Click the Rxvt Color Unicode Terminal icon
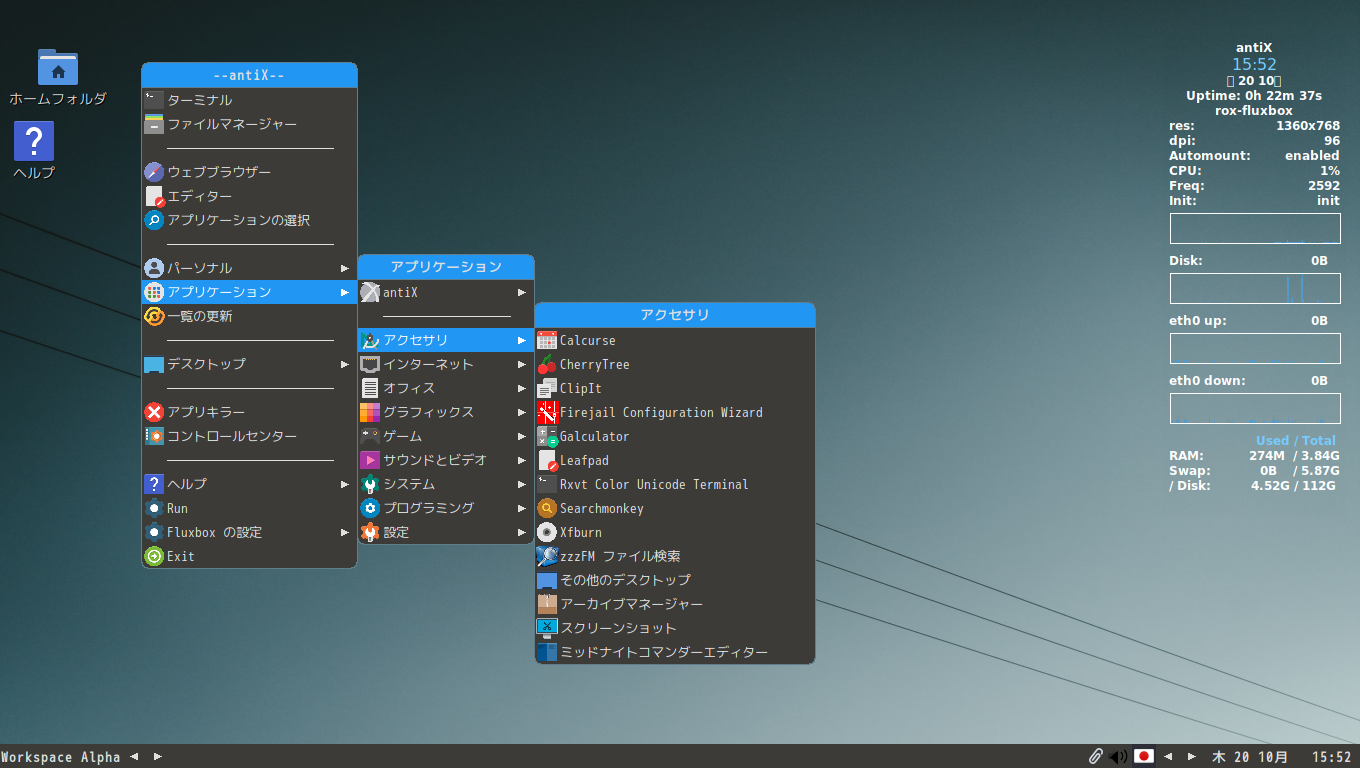The width and height of the screenshot is (1360, 768). point(547,484)
